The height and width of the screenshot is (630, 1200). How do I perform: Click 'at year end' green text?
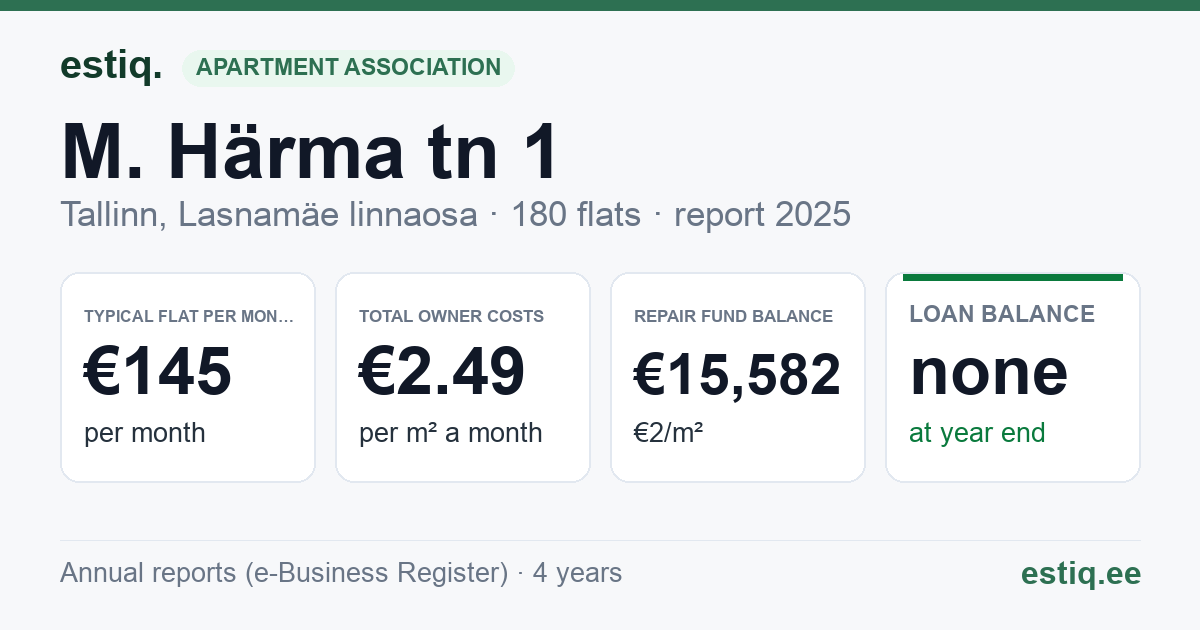click(x=977, y=433)
